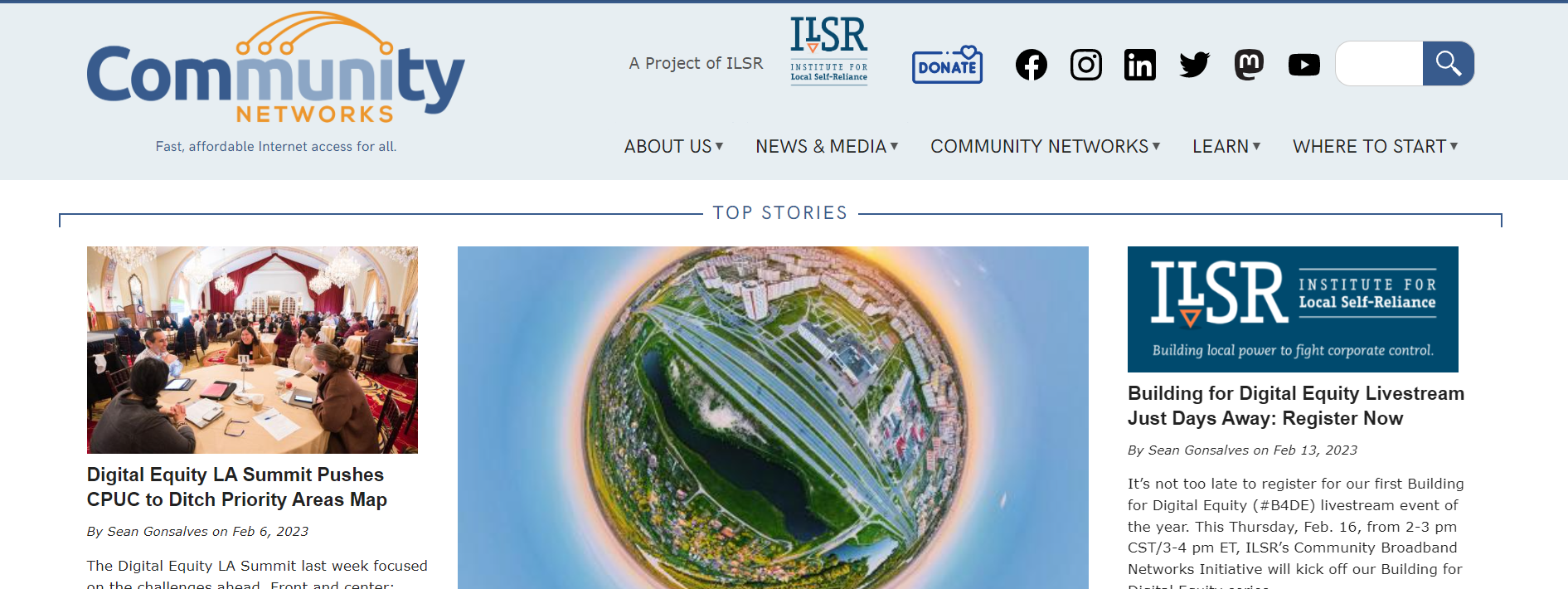Click the 'A Project of ILSR' text

point(696,63)
